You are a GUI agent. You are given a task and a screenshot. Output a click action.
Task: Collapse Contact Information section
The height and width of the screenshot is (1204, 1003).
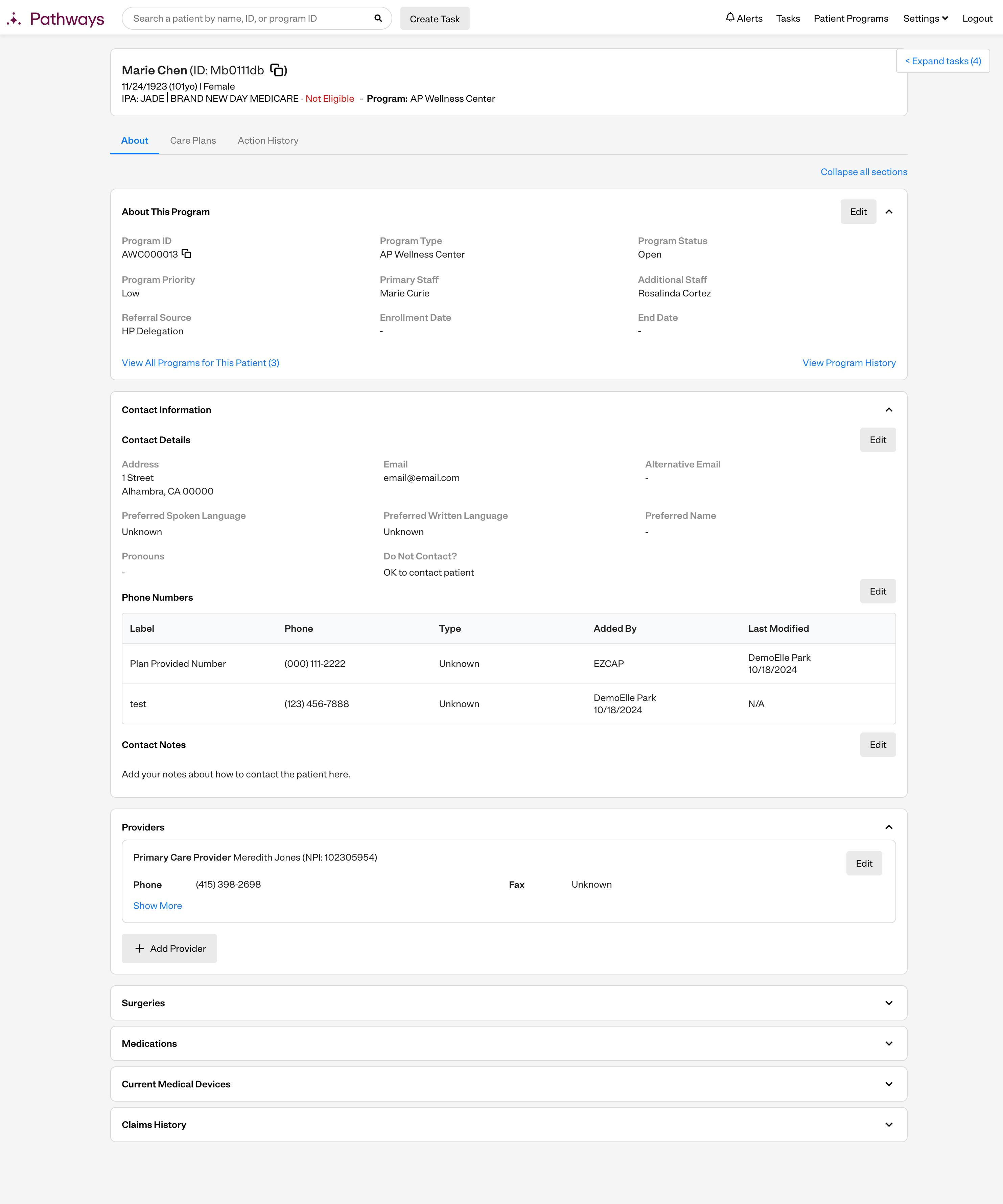(889, 409)
